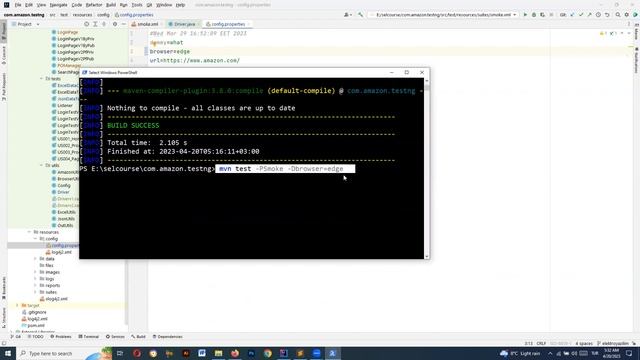Screen dimensions: 640x360
Task: Click the build hammer icon
Action: point(360,15)
